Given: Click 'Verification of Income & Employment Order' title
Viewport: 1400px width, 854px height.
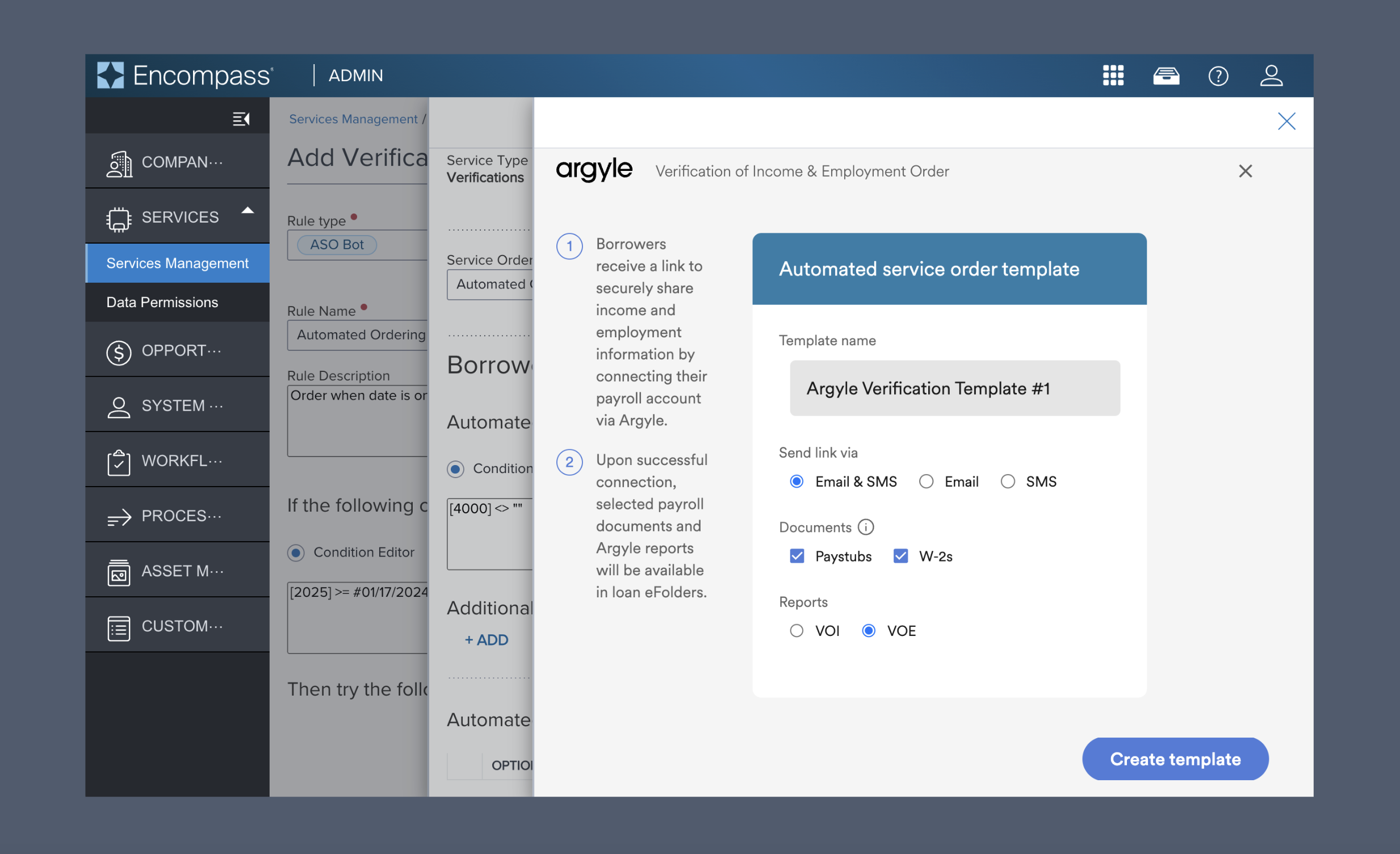Looking at the screenshot, I should point(802,171).
